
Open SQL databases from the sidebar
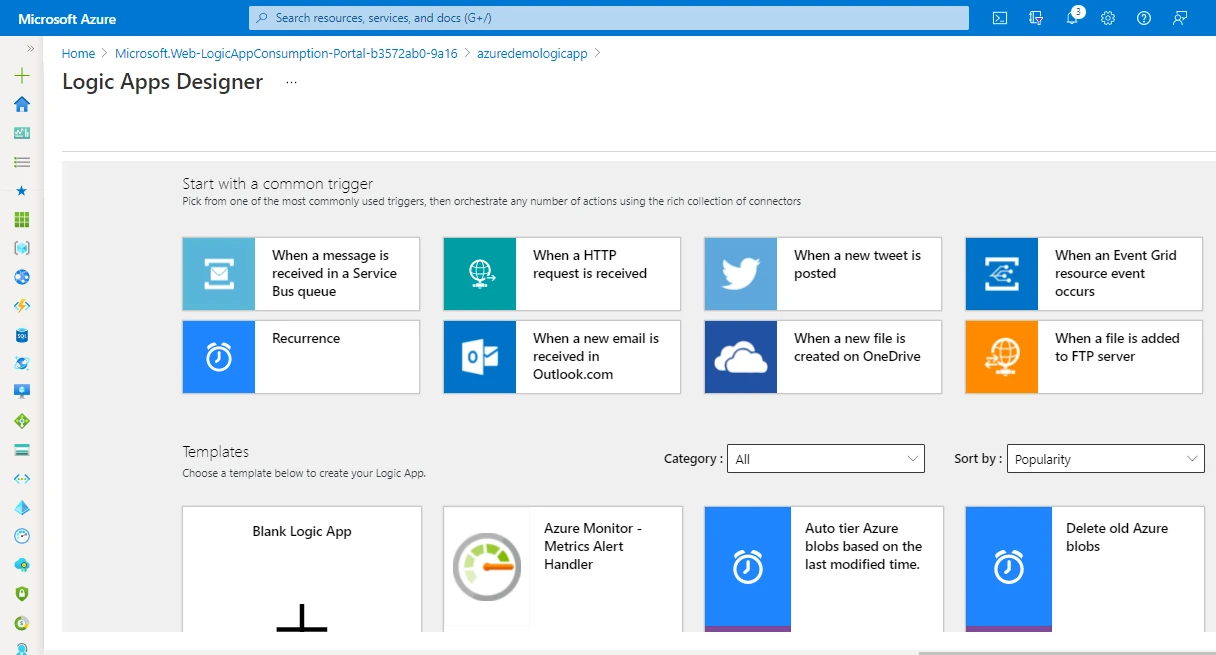pos(21,334)
